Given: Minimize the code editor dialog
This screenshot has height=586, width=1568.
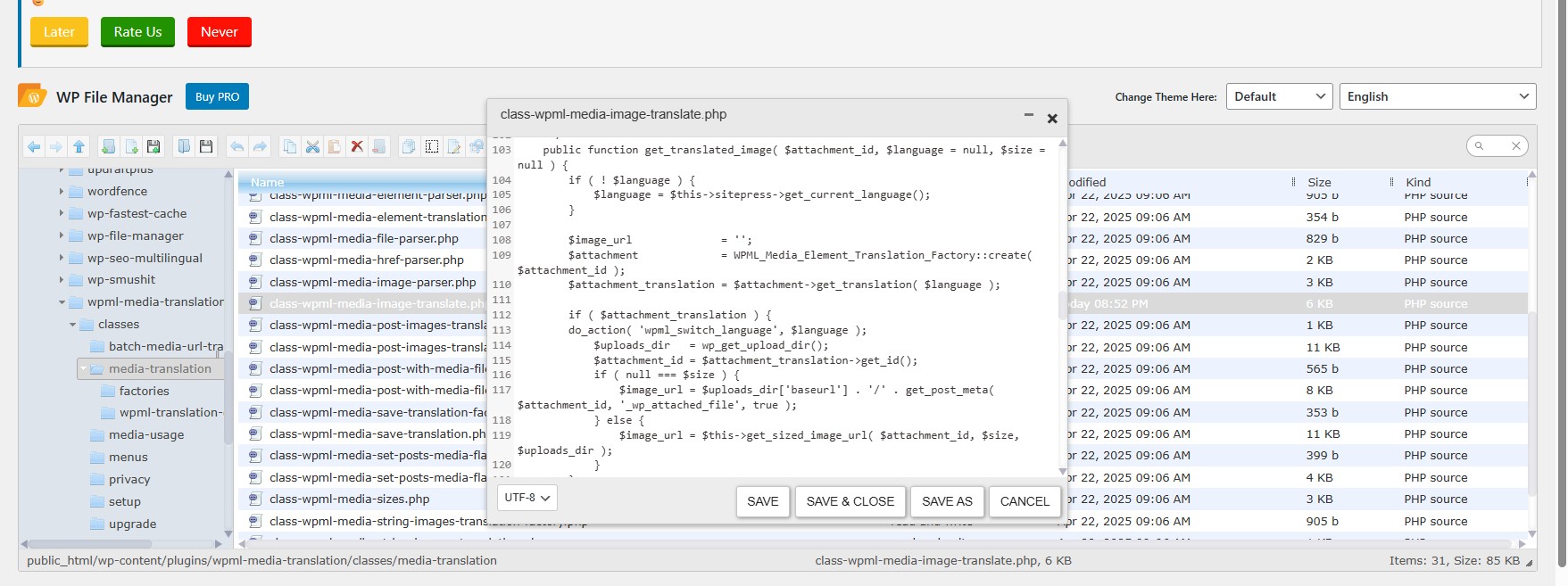Looking at the screenshot, I should coord(1028,115).
